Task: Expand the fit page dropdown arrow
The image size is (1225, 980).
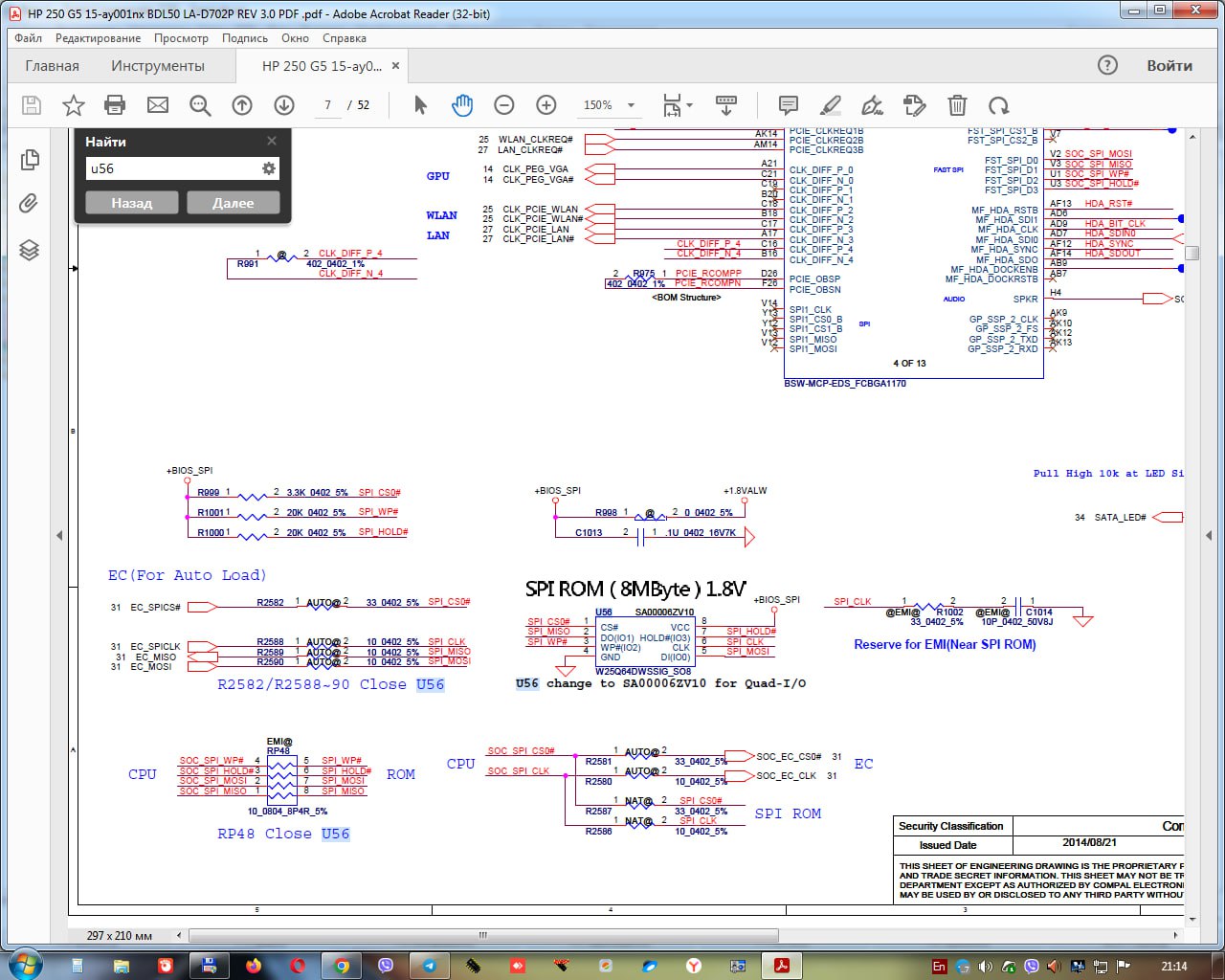Action: pos(689,105)
